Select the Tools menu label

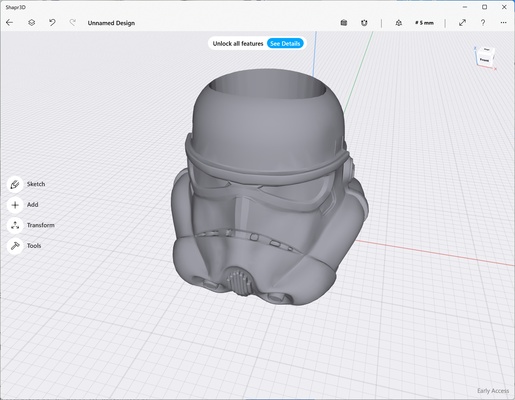click(x=34, y=246)
